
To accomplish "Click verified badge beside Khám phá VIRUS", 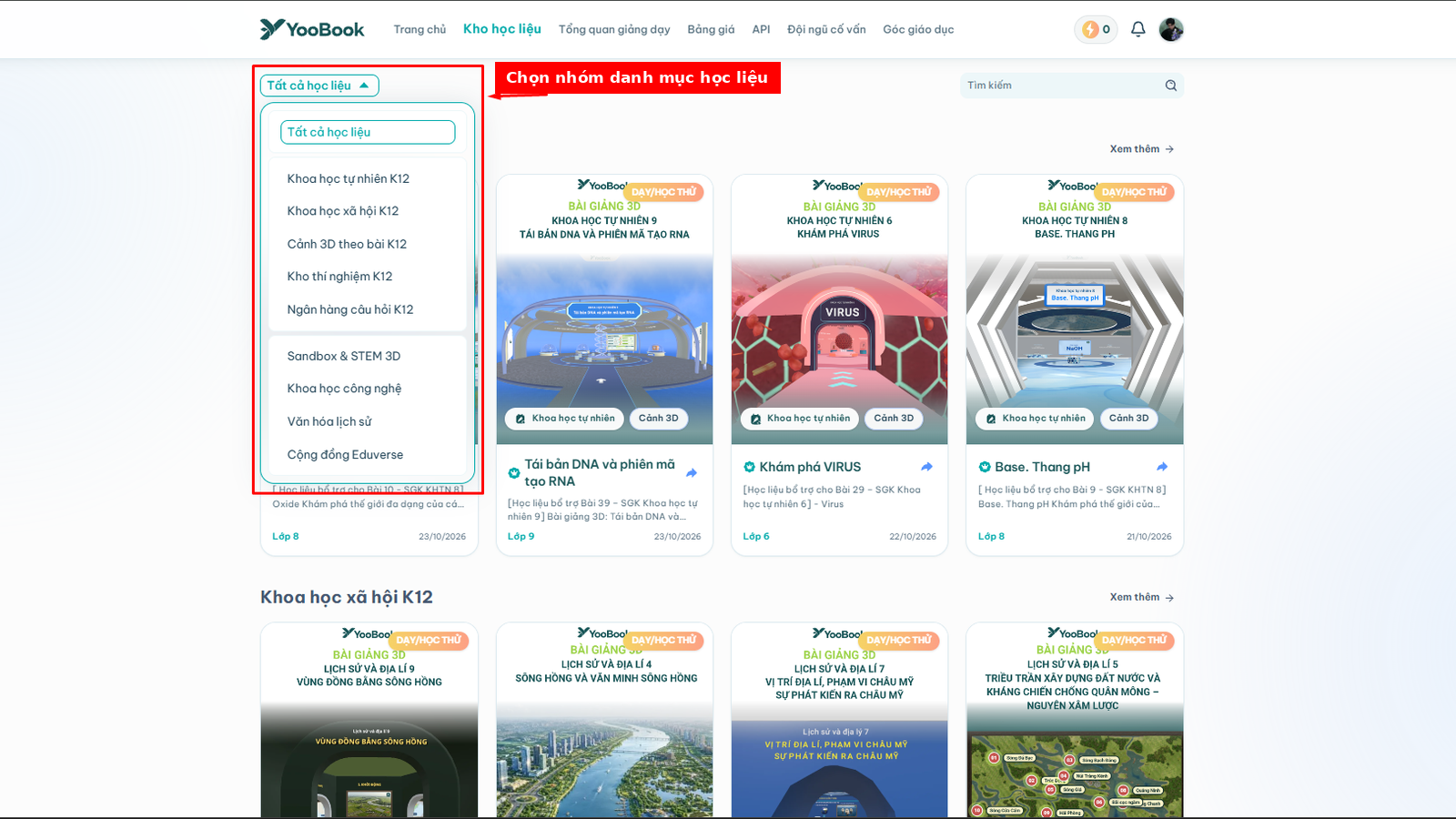I will pos(749,467).
